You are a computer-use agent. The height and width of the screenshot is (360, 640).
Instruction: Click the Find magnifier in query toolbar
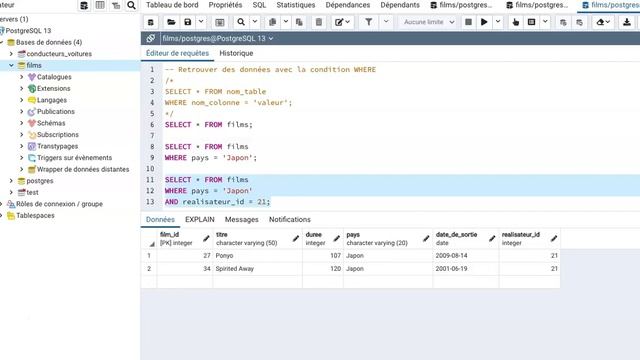coord(241,22)
